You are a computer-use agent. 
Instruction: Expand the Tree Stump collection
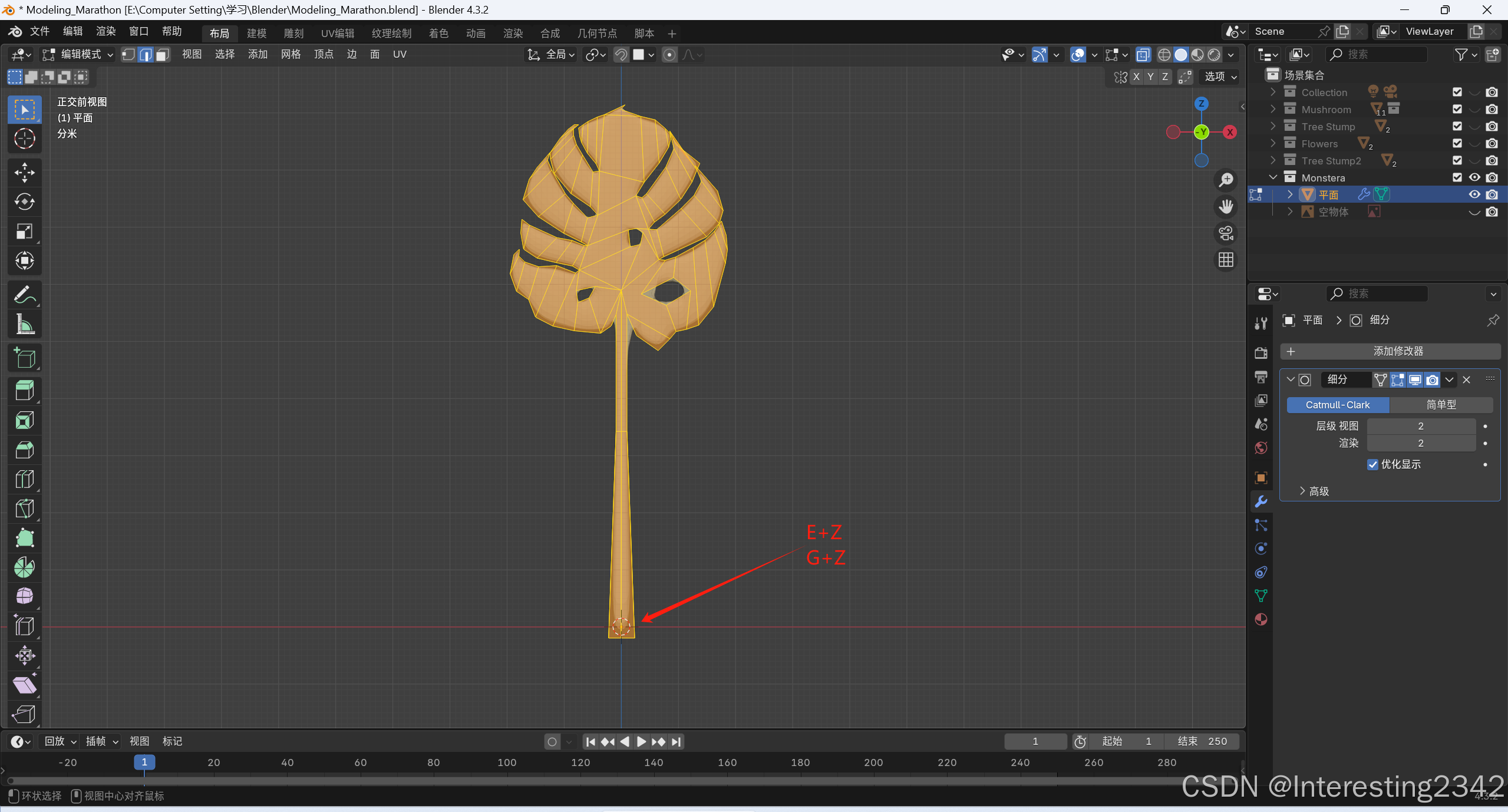(x=1273, y=127)
